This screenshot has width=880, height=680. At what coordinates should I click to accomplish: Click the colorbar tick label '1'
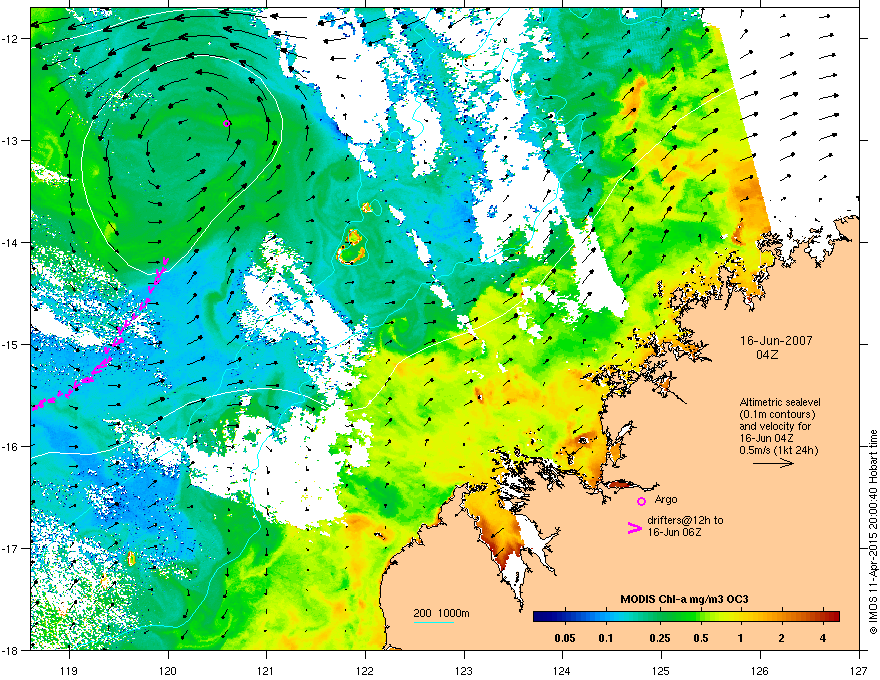pyautogui.click(x=741, y=638)
